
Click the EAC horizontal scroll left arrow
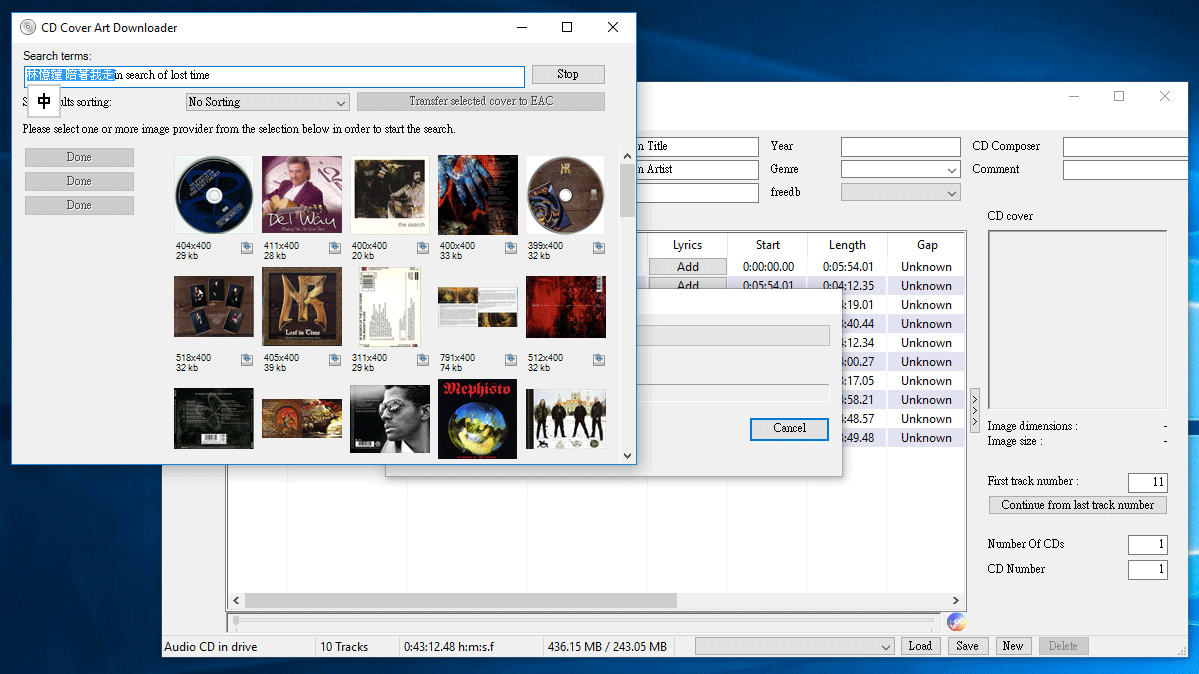[x=236, y=601]
